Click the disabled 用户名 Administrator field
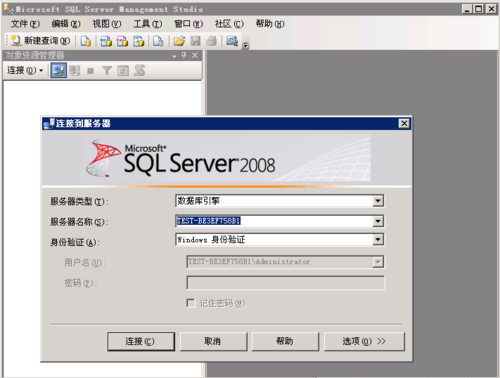500x378 pixels. coord(285,262)
